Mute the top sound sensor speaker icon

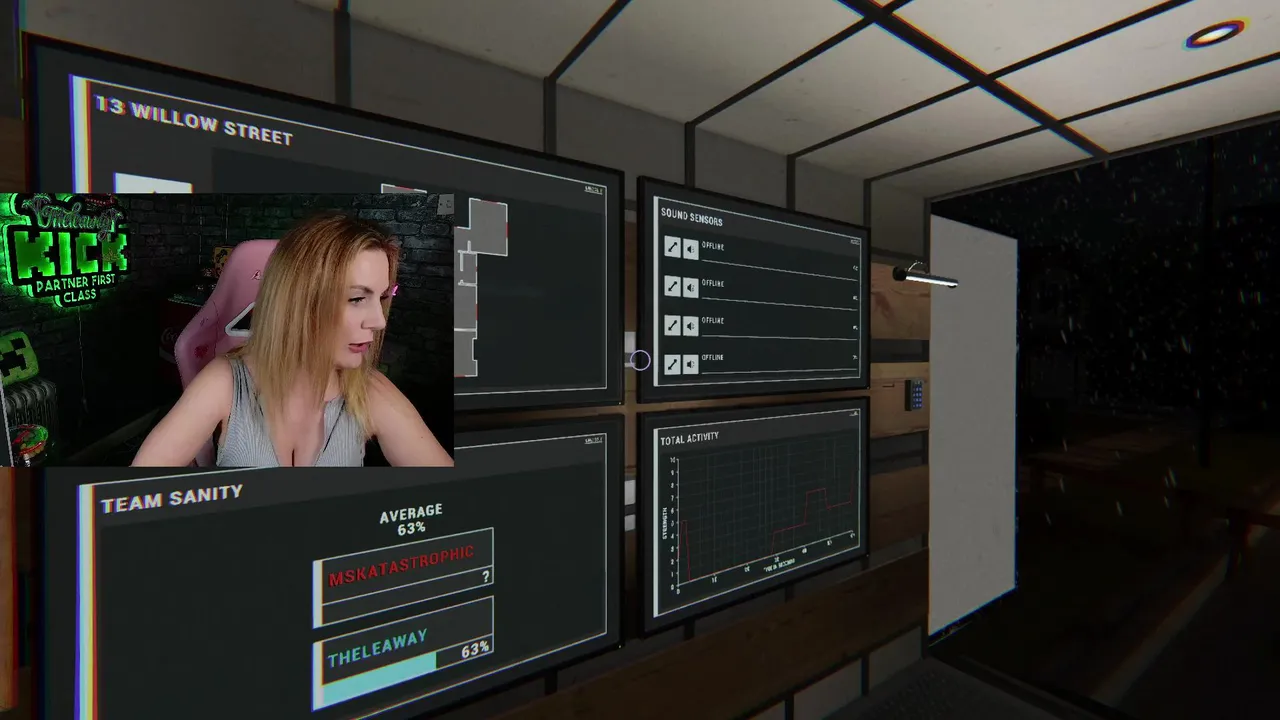pos(690,249)
